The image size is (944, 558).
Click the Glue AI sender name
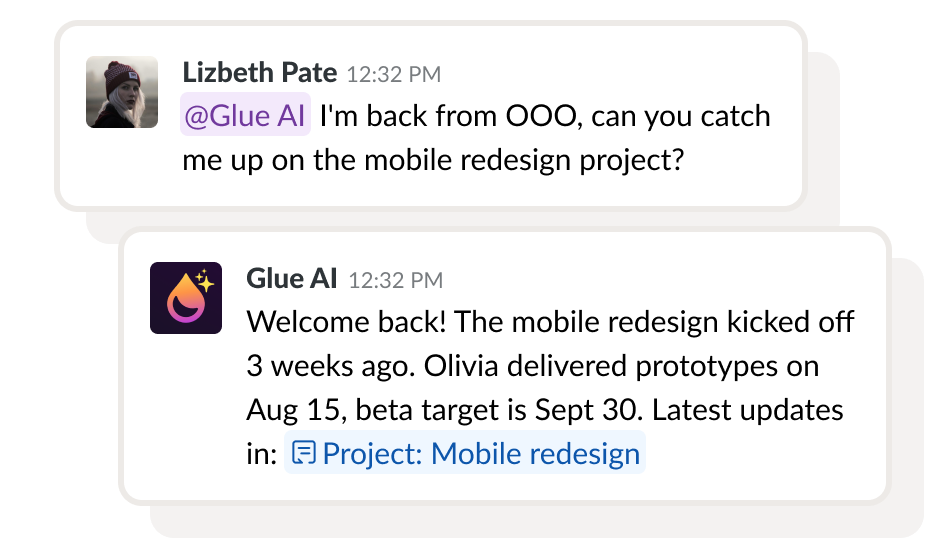click(x=292, y=279)
